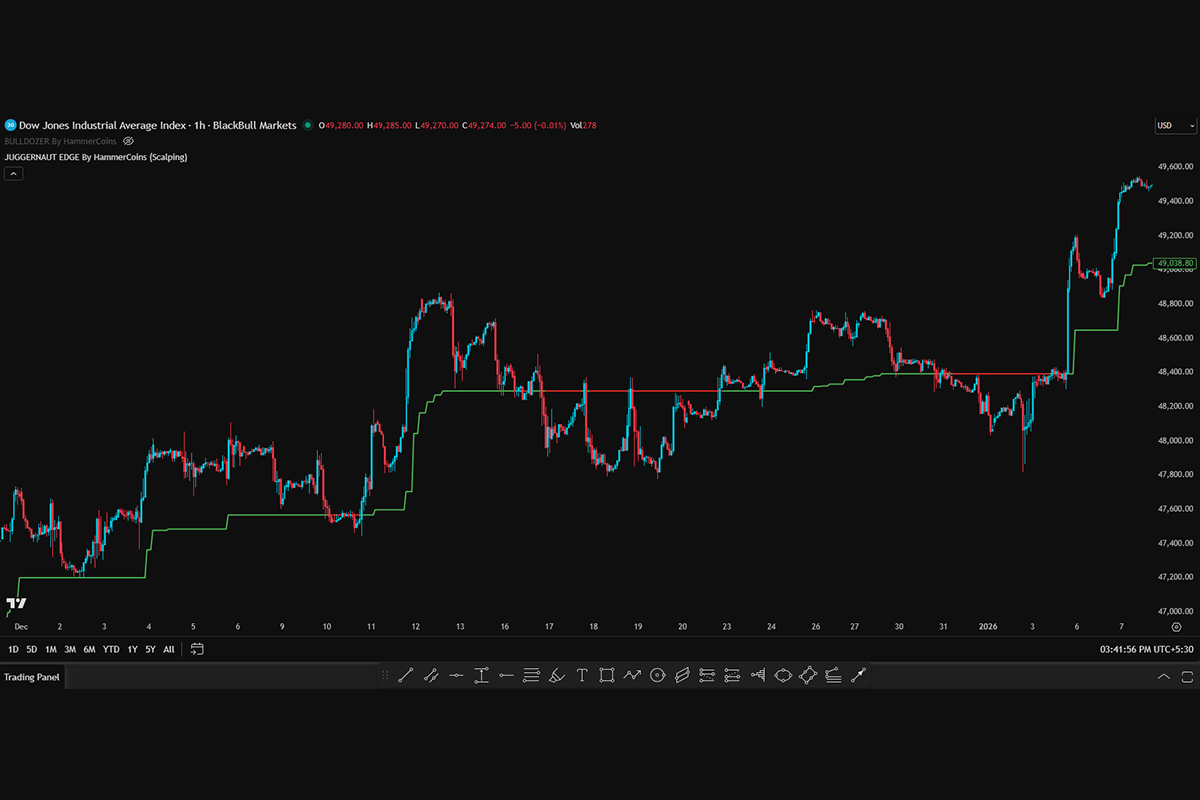The image size is (1200, 800).
Task: Select the Text annotation tool
Action: click(x=581, y=676)
